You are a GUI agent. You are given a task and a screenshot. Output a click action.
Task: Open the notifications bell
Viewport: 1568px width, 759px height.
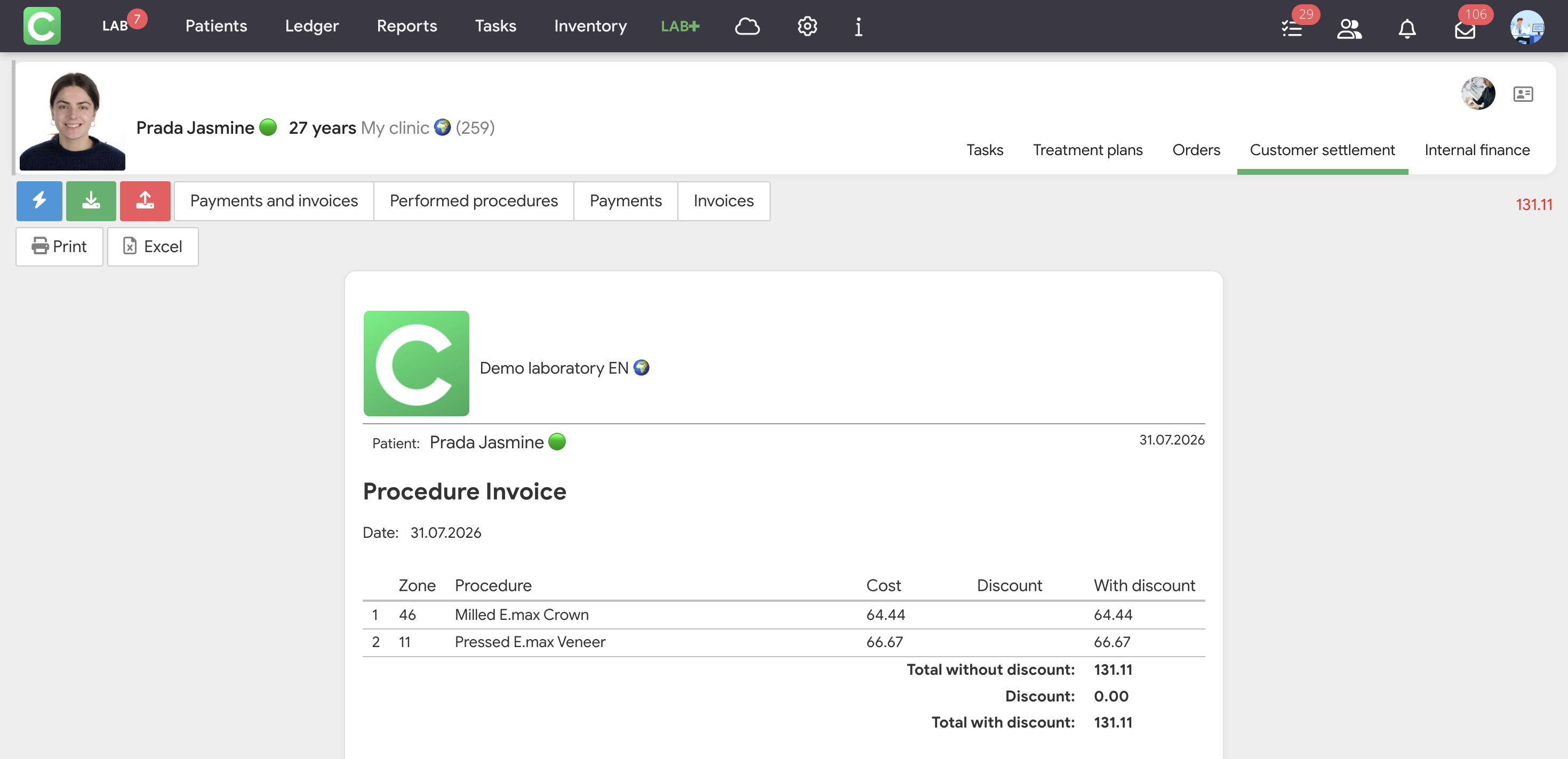click(1407, 29)
